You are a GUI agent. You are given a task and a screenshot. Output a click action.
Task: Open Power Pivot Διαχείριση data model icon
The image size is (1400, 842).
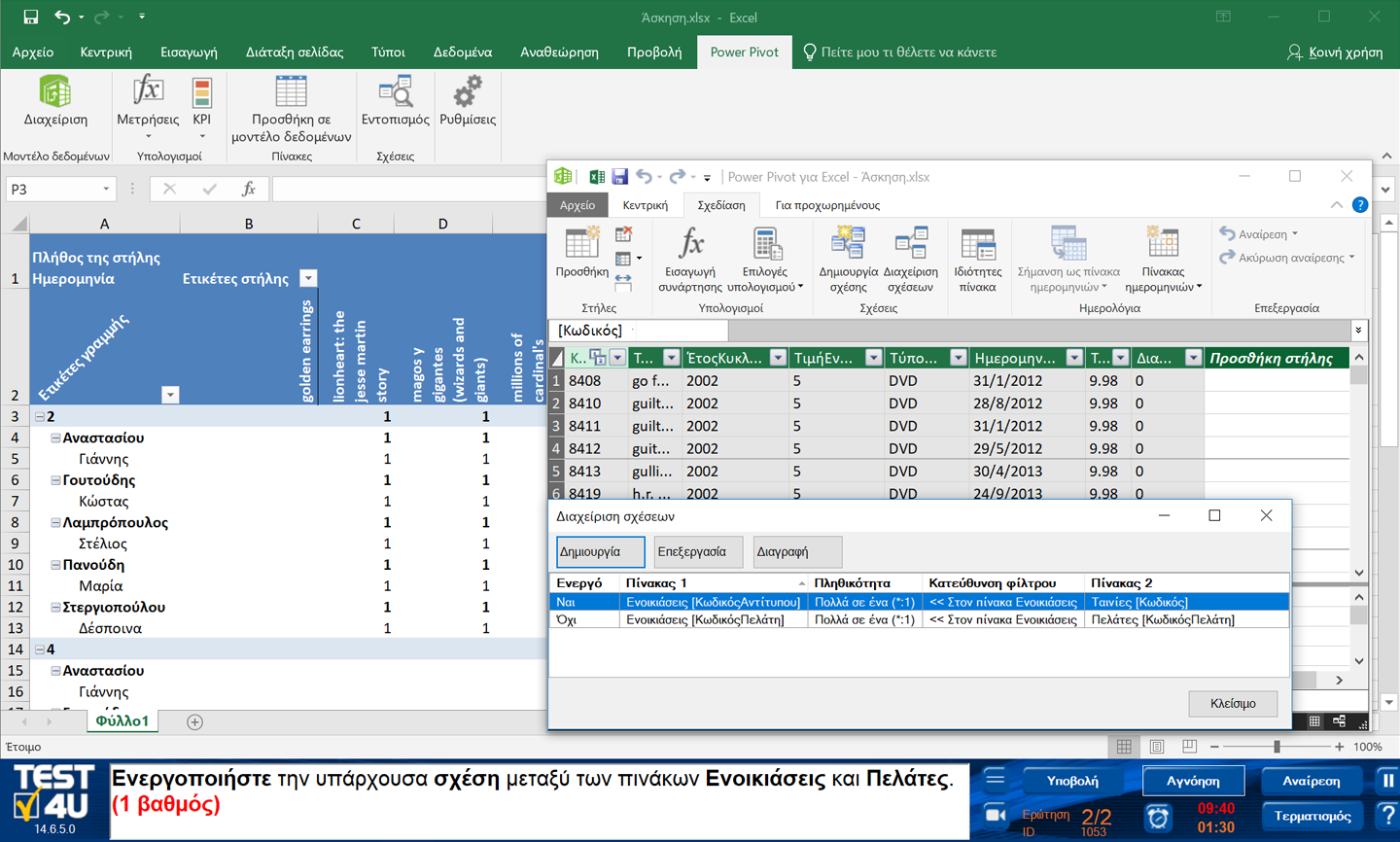[55, 91]
